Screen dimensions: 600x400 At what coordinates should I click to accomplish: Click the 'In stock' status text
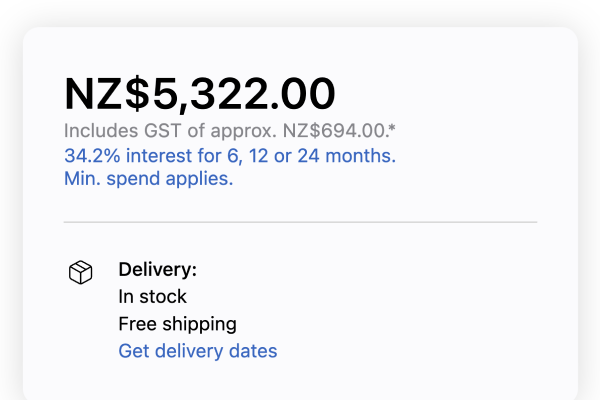pos(152,296)
